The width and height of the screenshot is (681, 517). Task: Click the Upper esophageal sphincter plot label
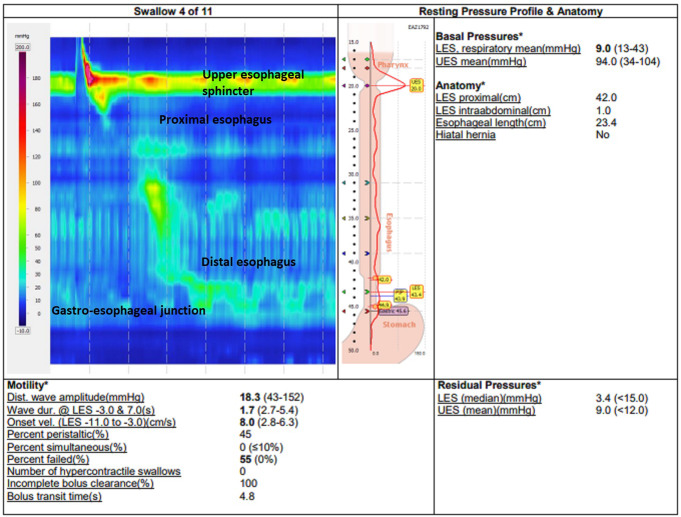click(x=253, y=83)
